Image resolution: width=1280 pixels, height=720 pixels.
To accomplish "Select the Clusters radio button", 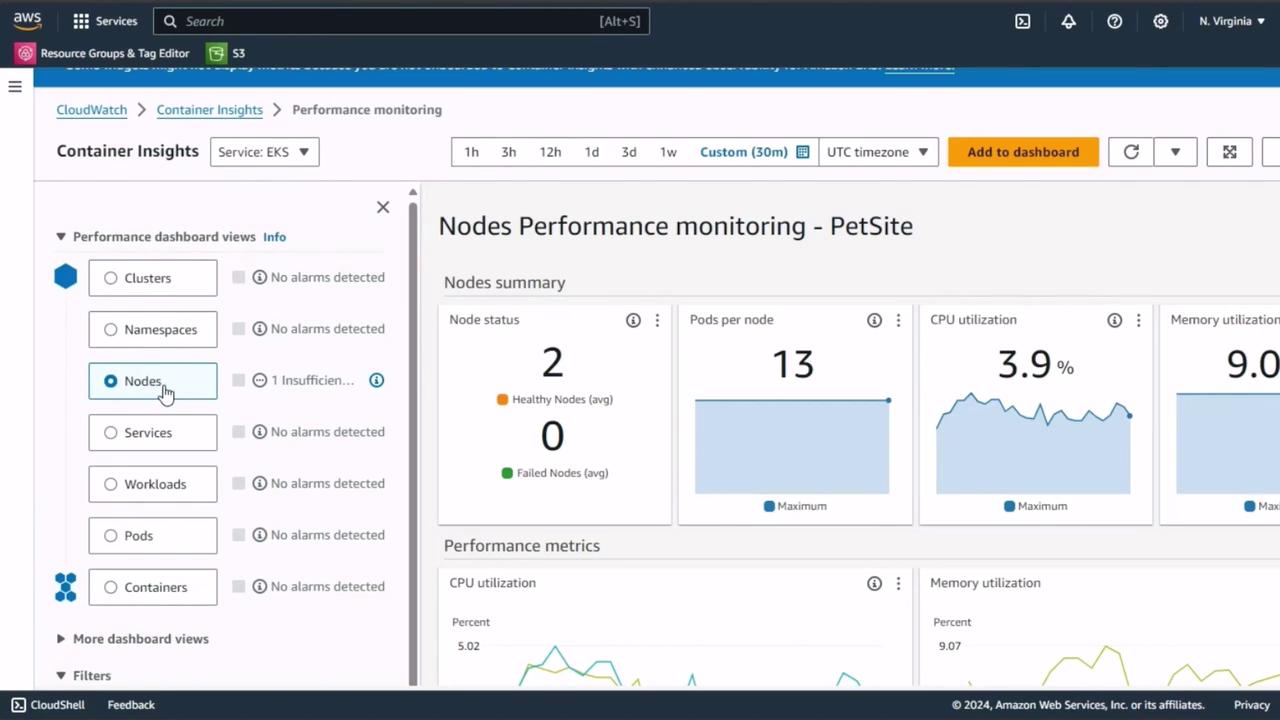I will pos(110,278).
